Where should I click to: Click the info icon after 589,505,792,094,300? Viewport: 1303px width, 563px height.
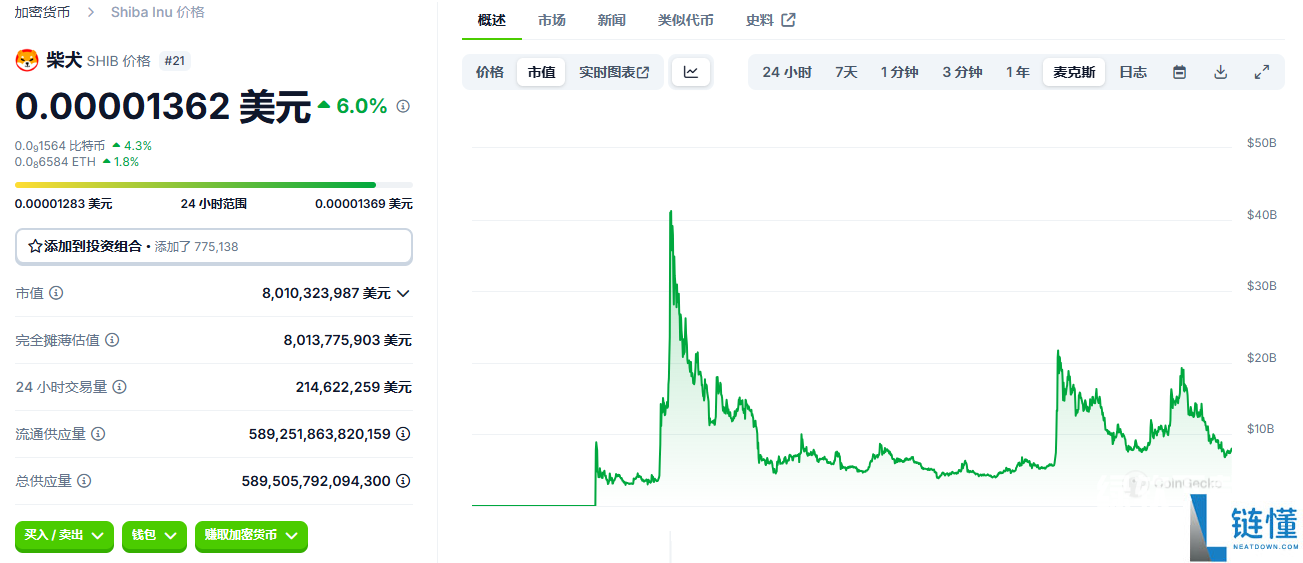[x=403, y=481]
